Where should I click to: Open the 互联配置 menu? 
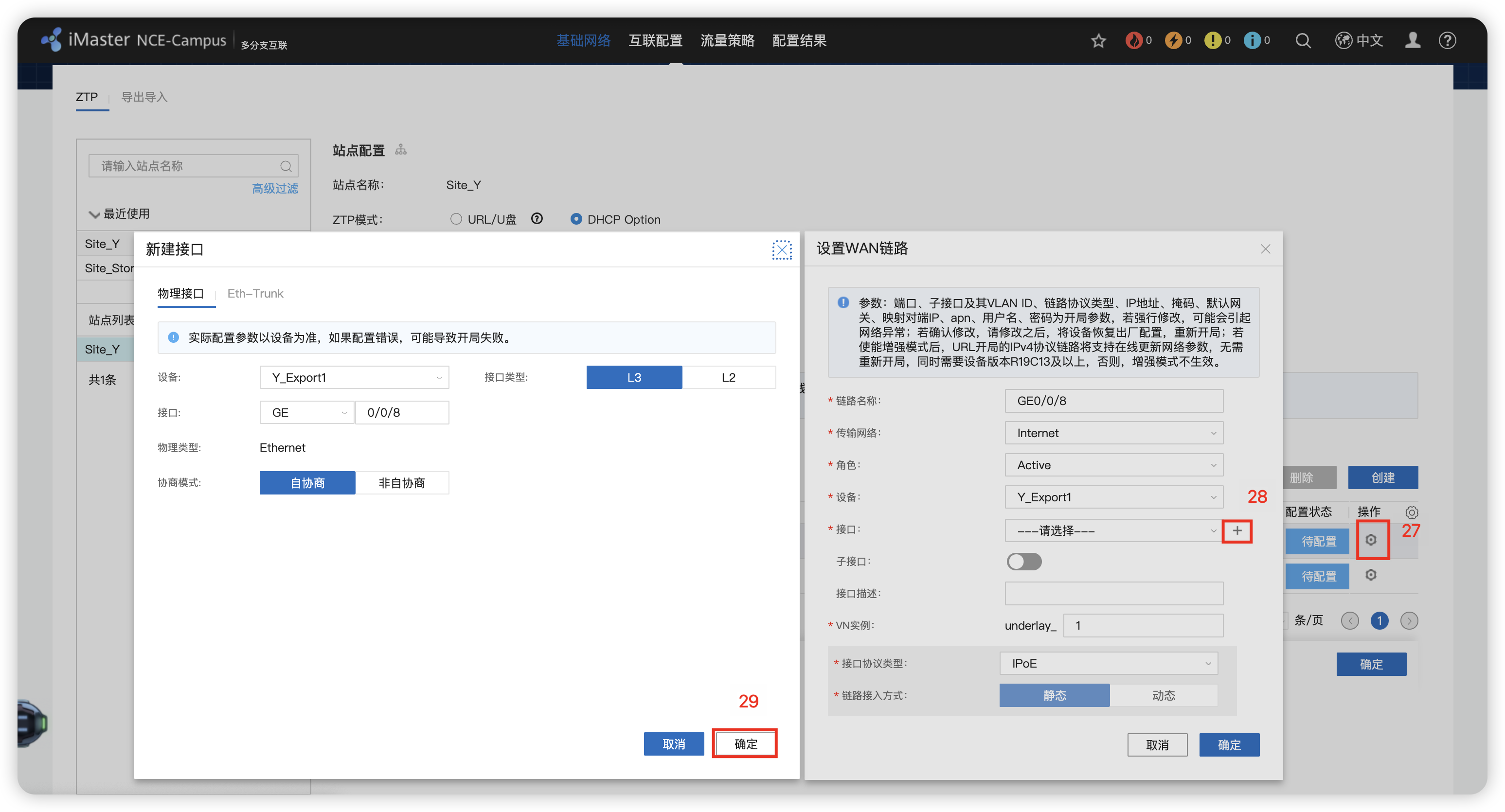[x=655, y=40]
